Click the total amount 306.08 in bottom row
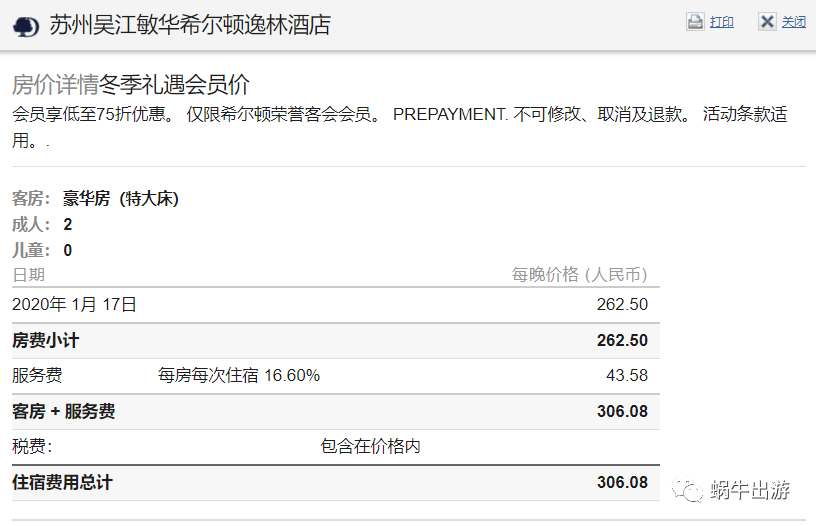Image resolution: width=816 pixels, height=526 pixels. click(622, 482)
